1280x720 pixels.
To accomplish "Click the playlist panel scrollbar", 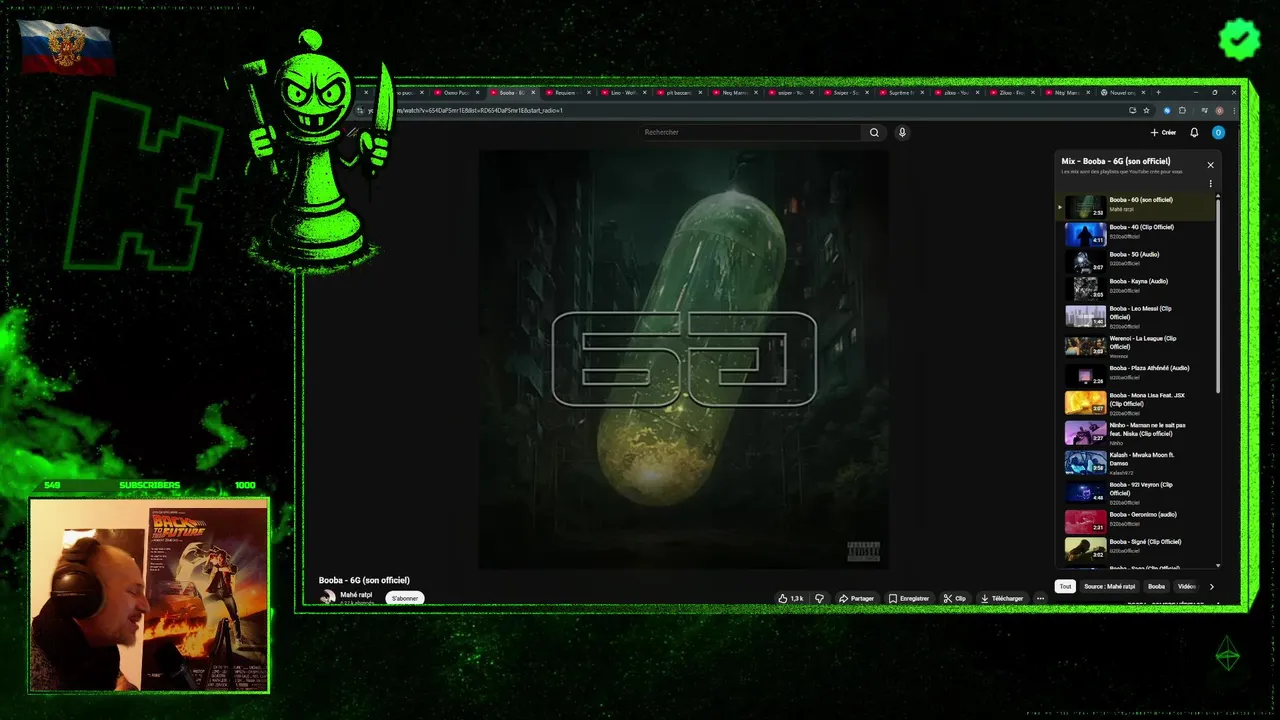I will click(1218, 295).
